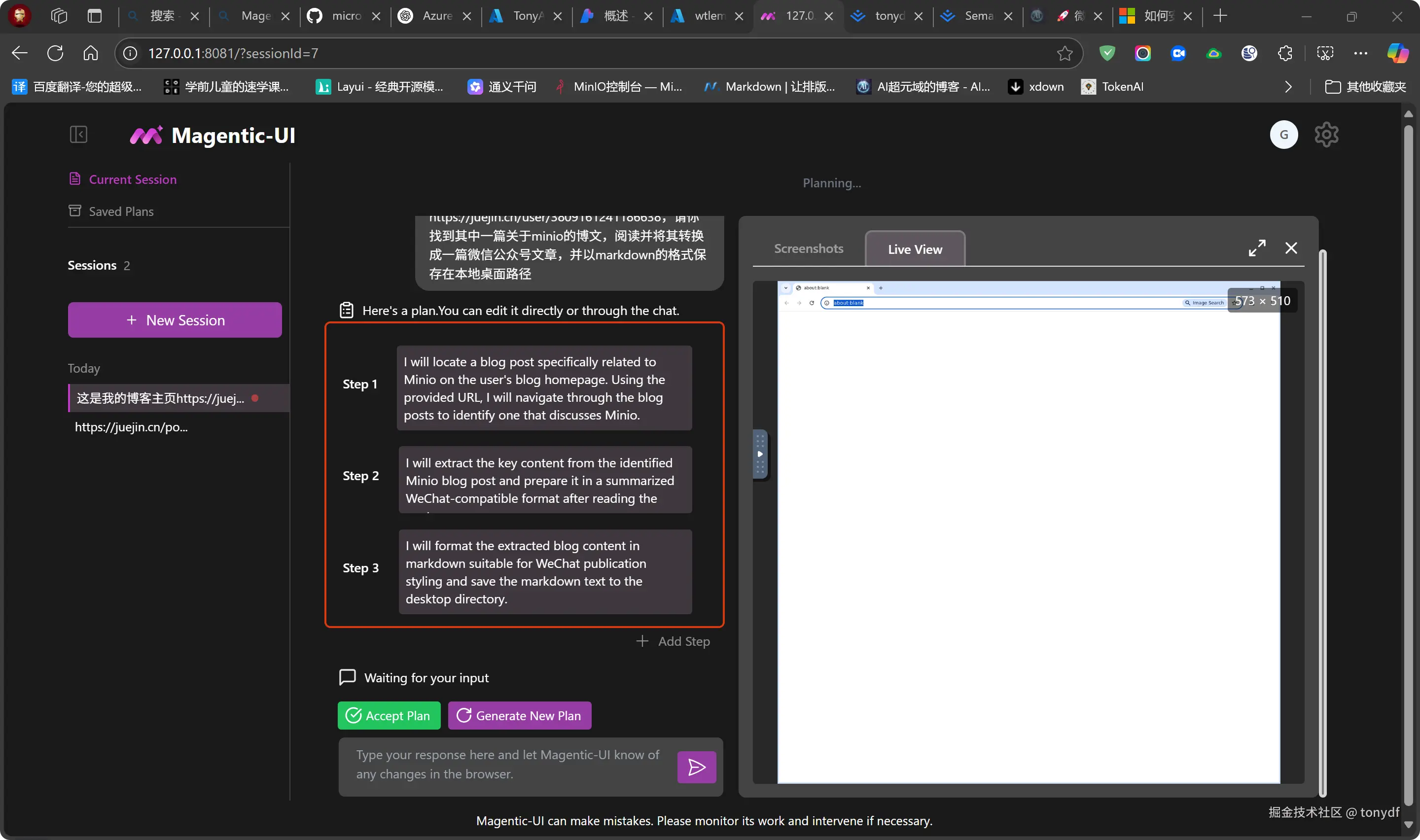Switch to the Screenshots tab
Image resolution: width=1420 pixels, height=840 pixels.
(x=808, y=248)
